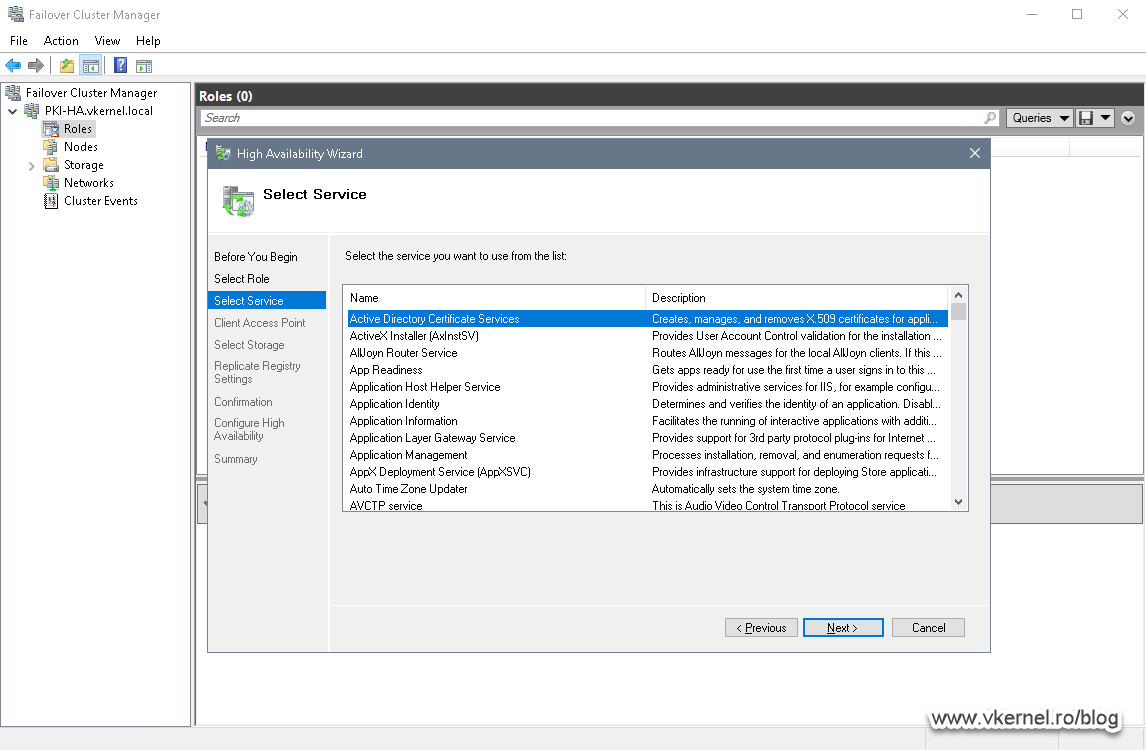
Task: Click the Storage tree icon
Action: coord(51,165)
